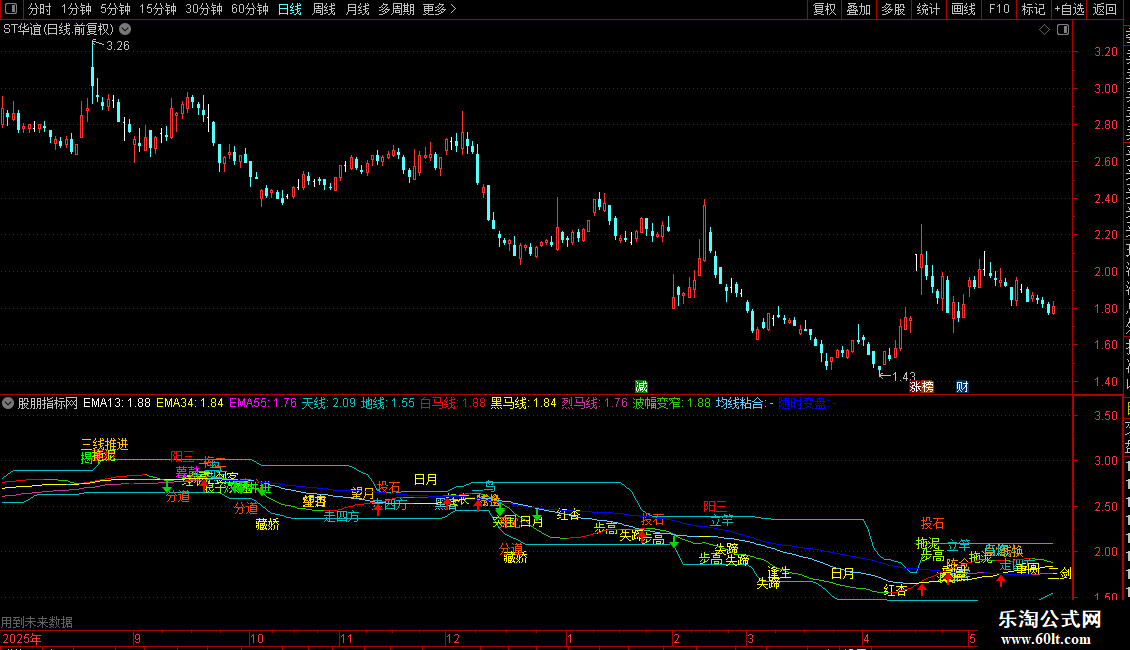
Task: Switch to 15分钟 period
Action: [158, 9]
